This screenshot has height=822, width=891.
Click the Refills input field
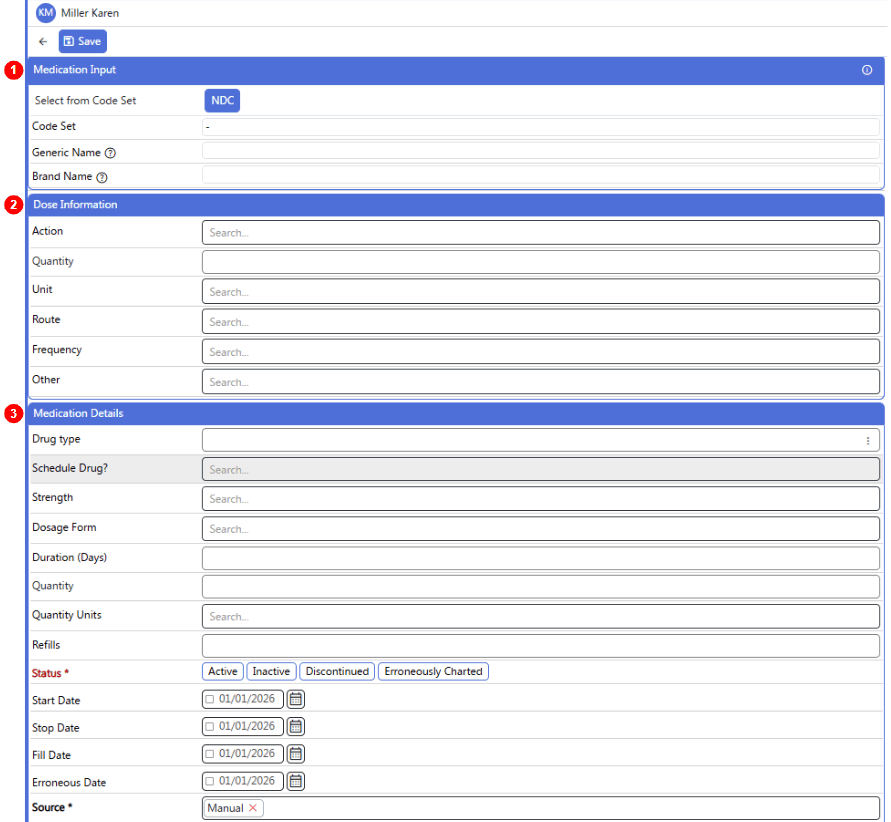pos(541,646)
